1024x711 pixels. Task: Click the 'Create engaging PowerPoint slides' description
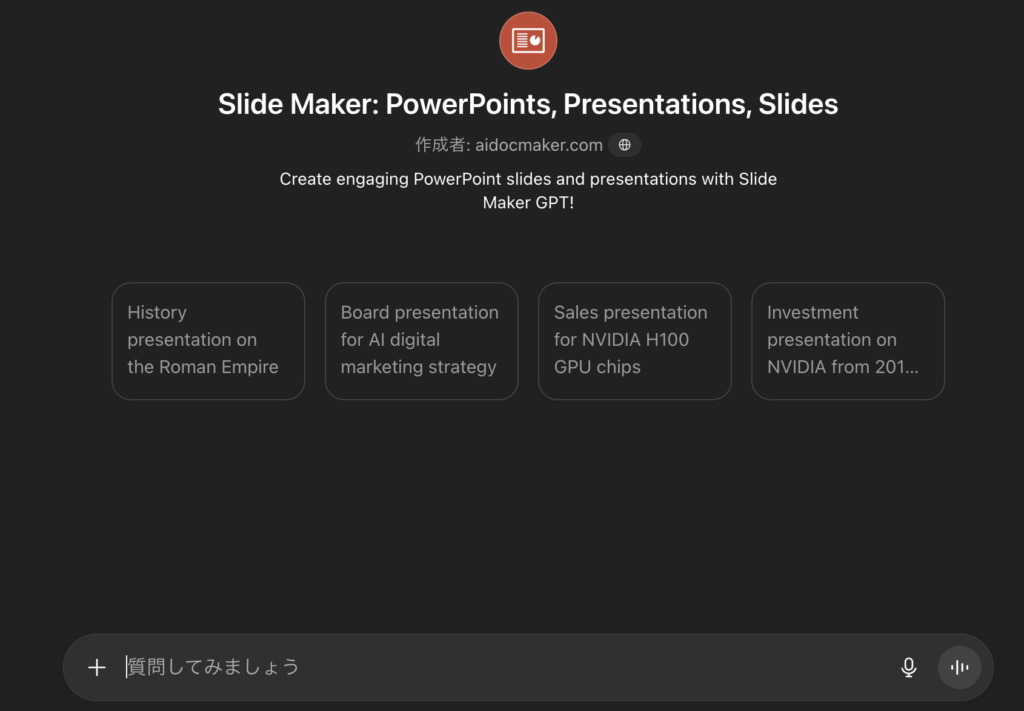(528, 179)
